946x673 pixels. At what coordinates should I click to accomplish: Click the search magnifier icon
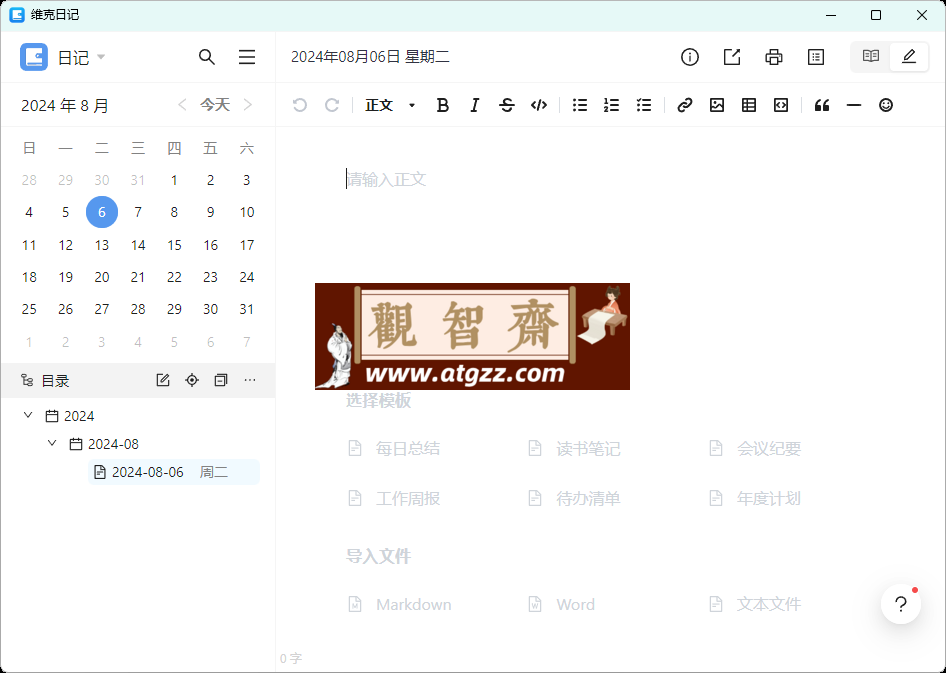pos(207,57)
